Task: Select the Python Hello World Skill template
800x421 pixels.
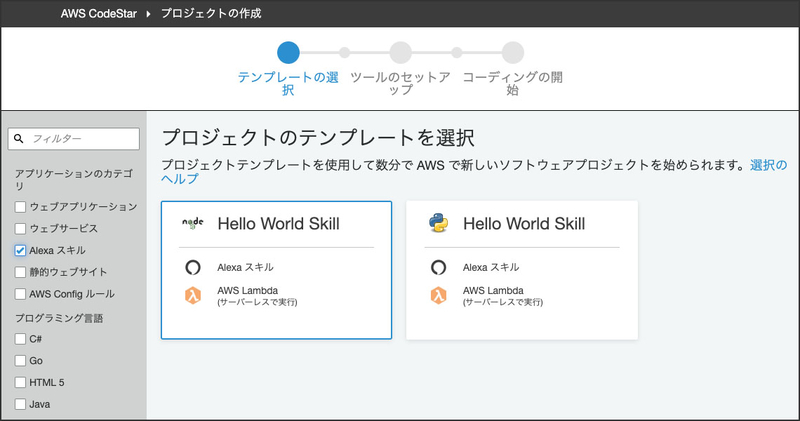Action: 522,270
